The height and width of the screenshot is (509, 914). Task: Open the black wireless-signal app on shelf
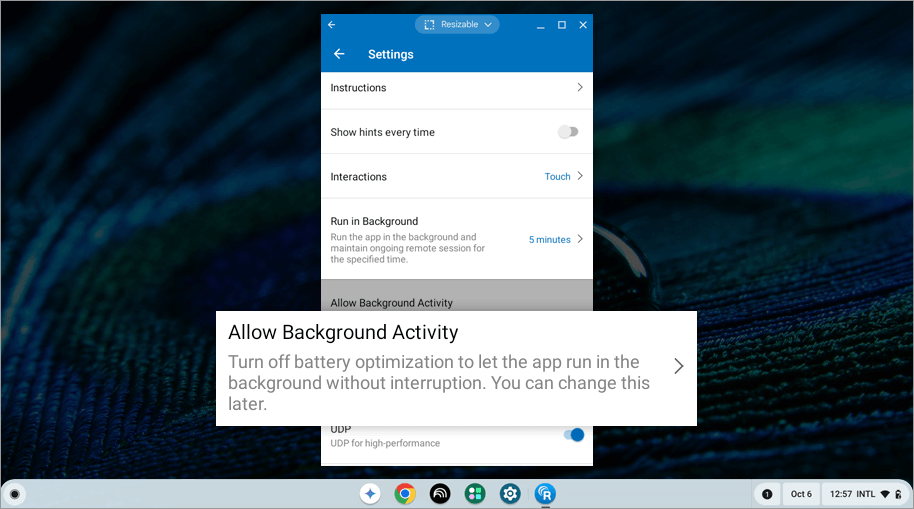pos(440,494)
